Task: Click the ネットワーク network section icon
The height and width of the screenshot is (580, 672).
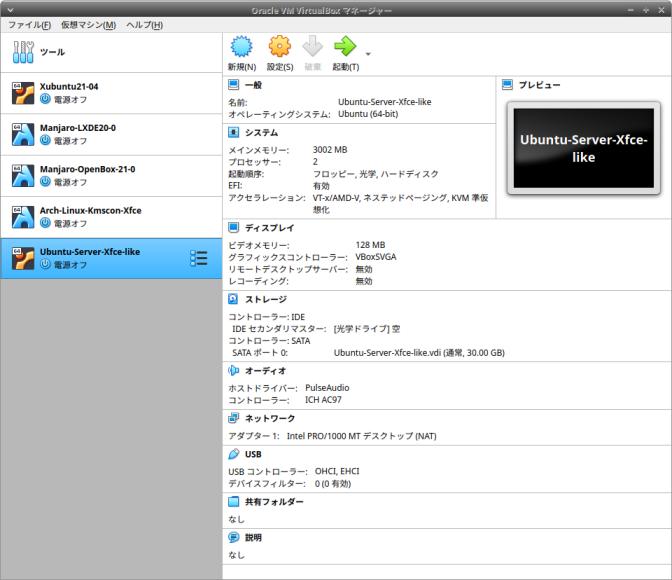Action: [234, 418]
